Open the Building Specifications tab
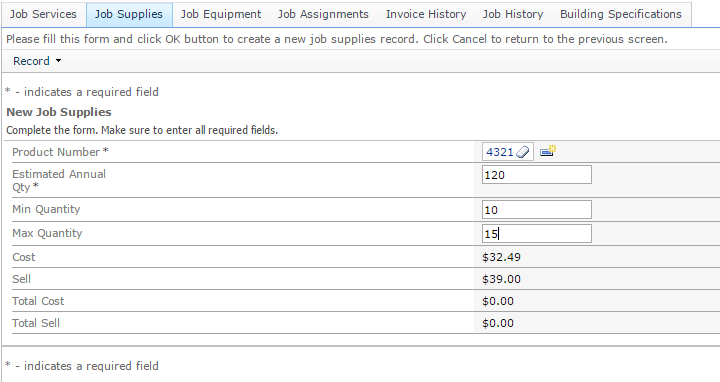Viewport: 720px width, 382px height. pos(621,14)
